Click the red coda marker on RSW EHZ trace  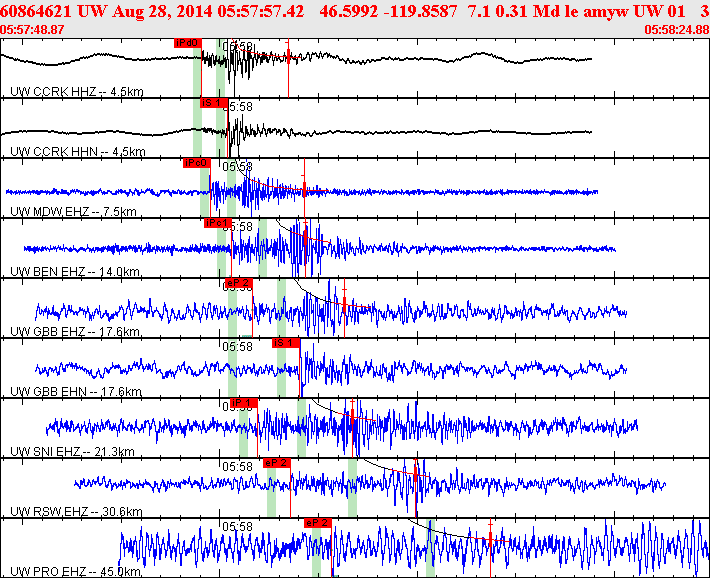416,474
